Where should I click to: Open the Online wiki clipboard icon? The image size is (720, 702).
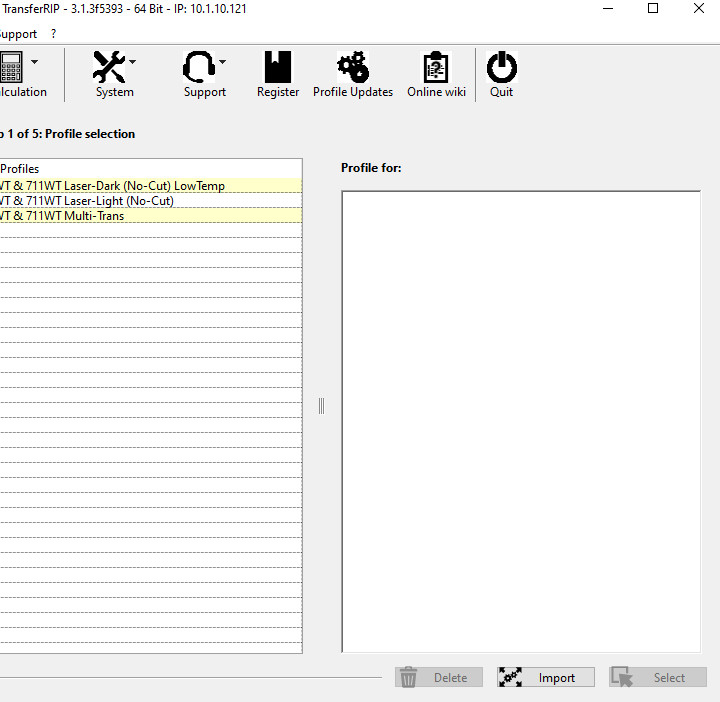(x=436, y=67)
